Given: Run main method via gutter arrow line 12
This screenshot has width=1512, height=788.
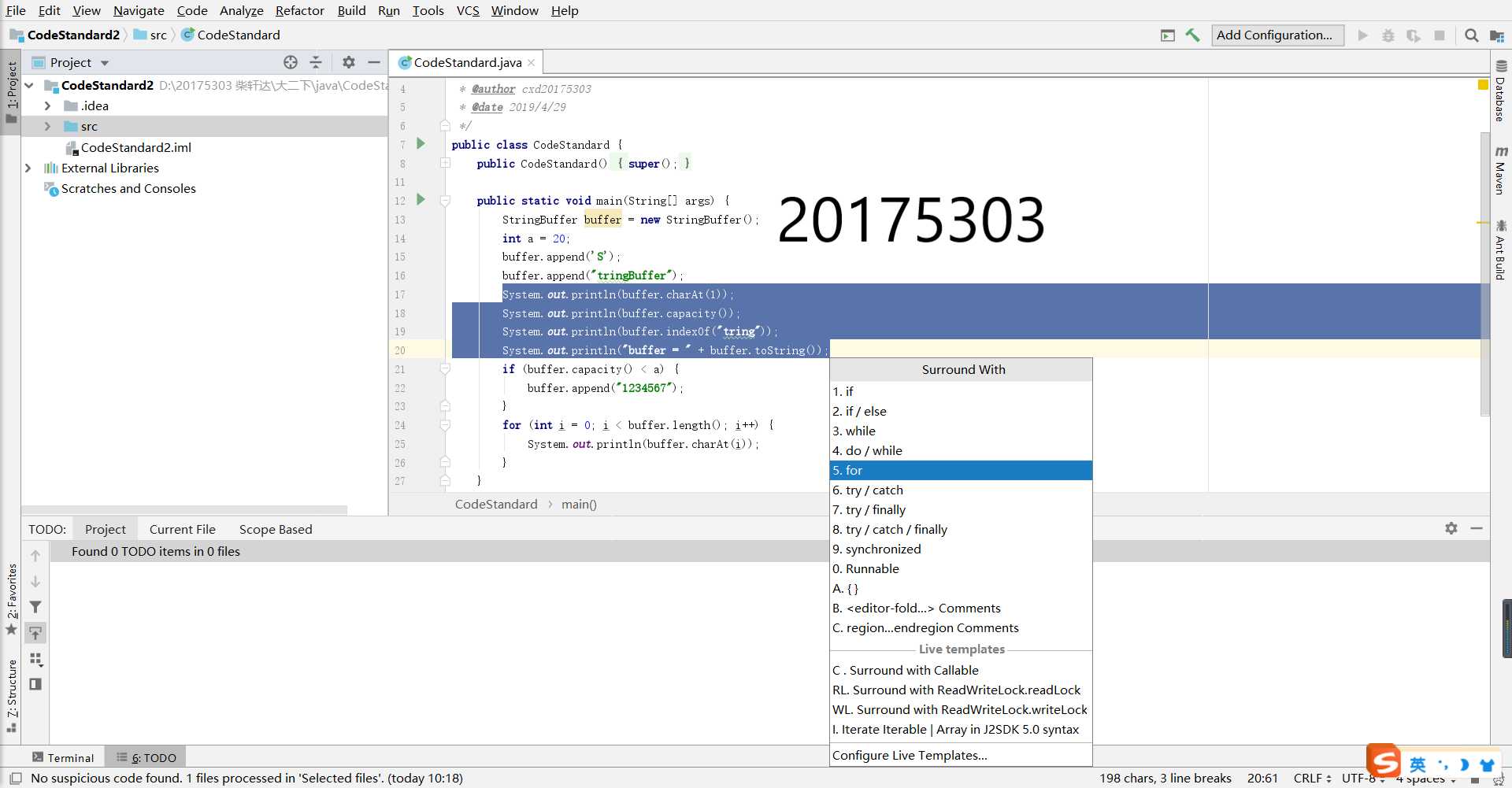Looking at the screenshot, I should 421,199.
